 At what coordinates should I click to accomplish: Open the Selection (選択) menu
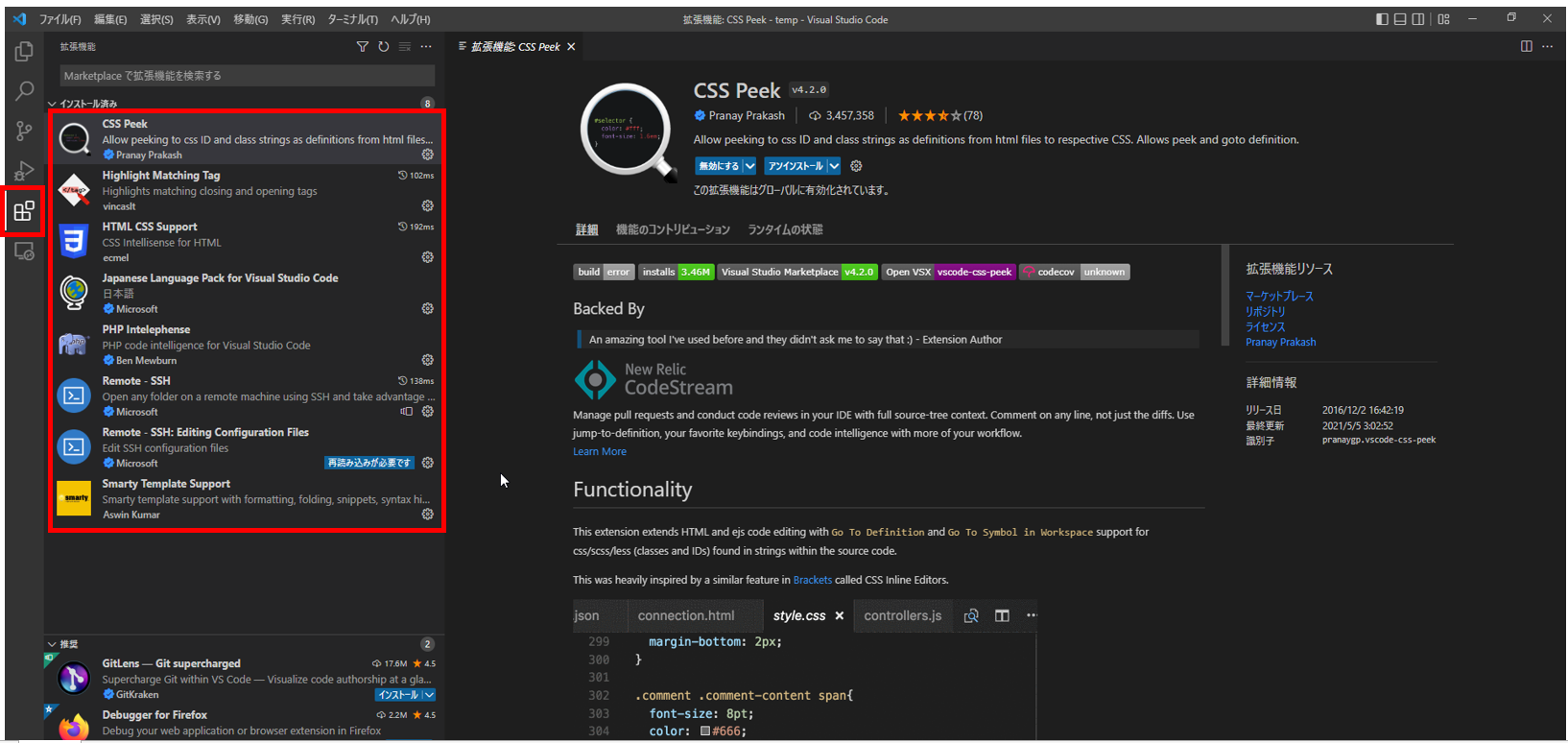(156, 19)
